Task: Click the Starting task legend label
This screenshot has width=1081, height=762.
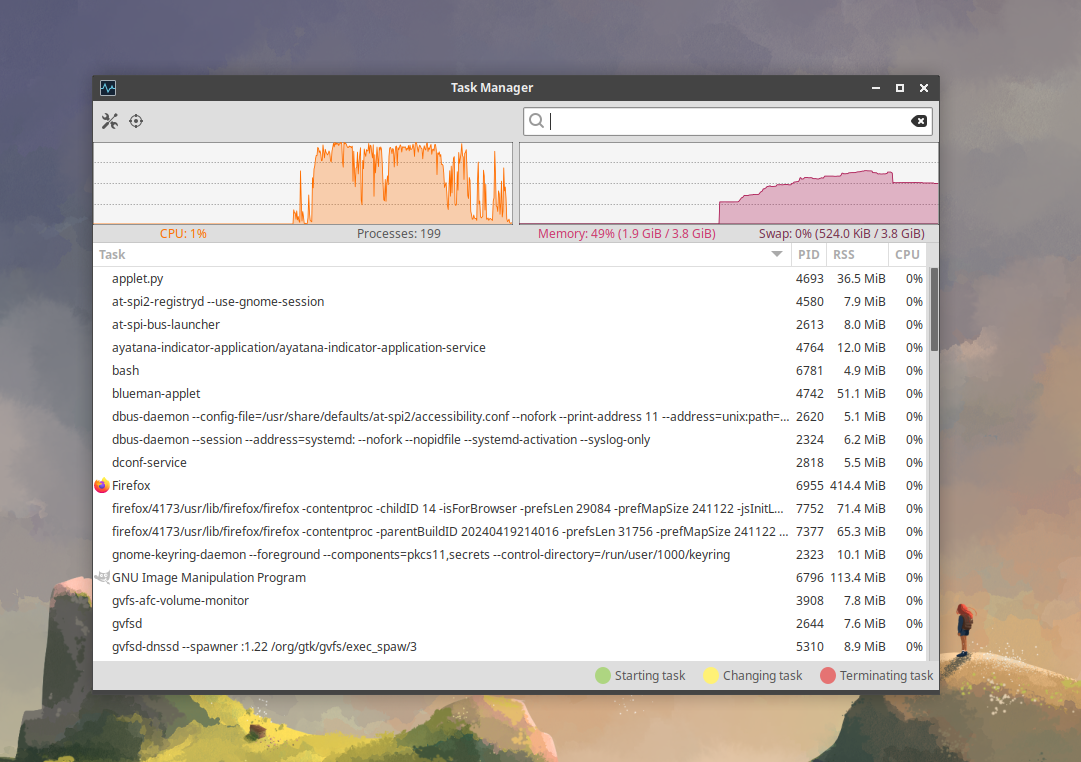Action: click(x=650, y=676)
